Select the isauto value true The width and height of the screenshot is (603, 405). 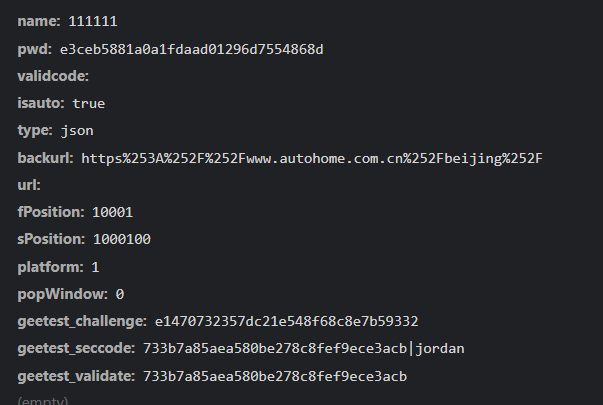click(x=88, y=103)
